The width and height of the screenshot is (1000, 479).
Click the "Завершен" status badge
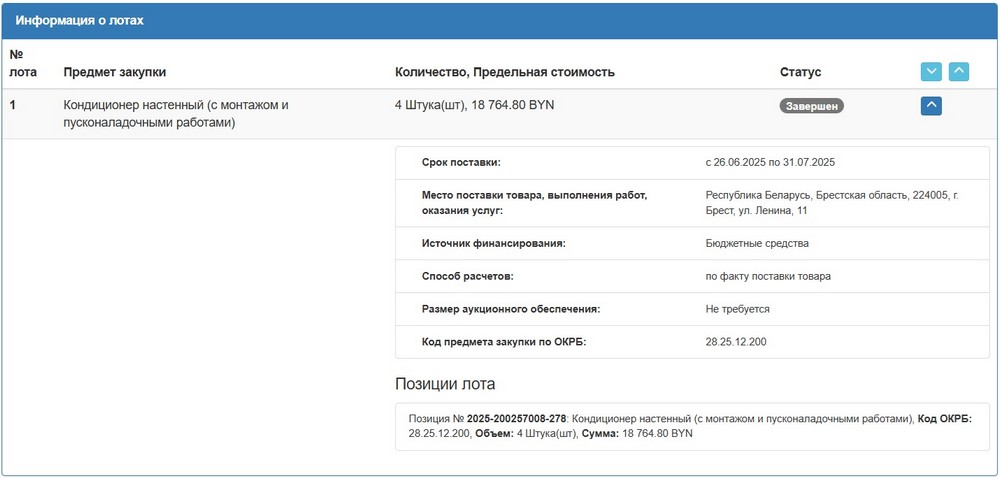(811, 105)
